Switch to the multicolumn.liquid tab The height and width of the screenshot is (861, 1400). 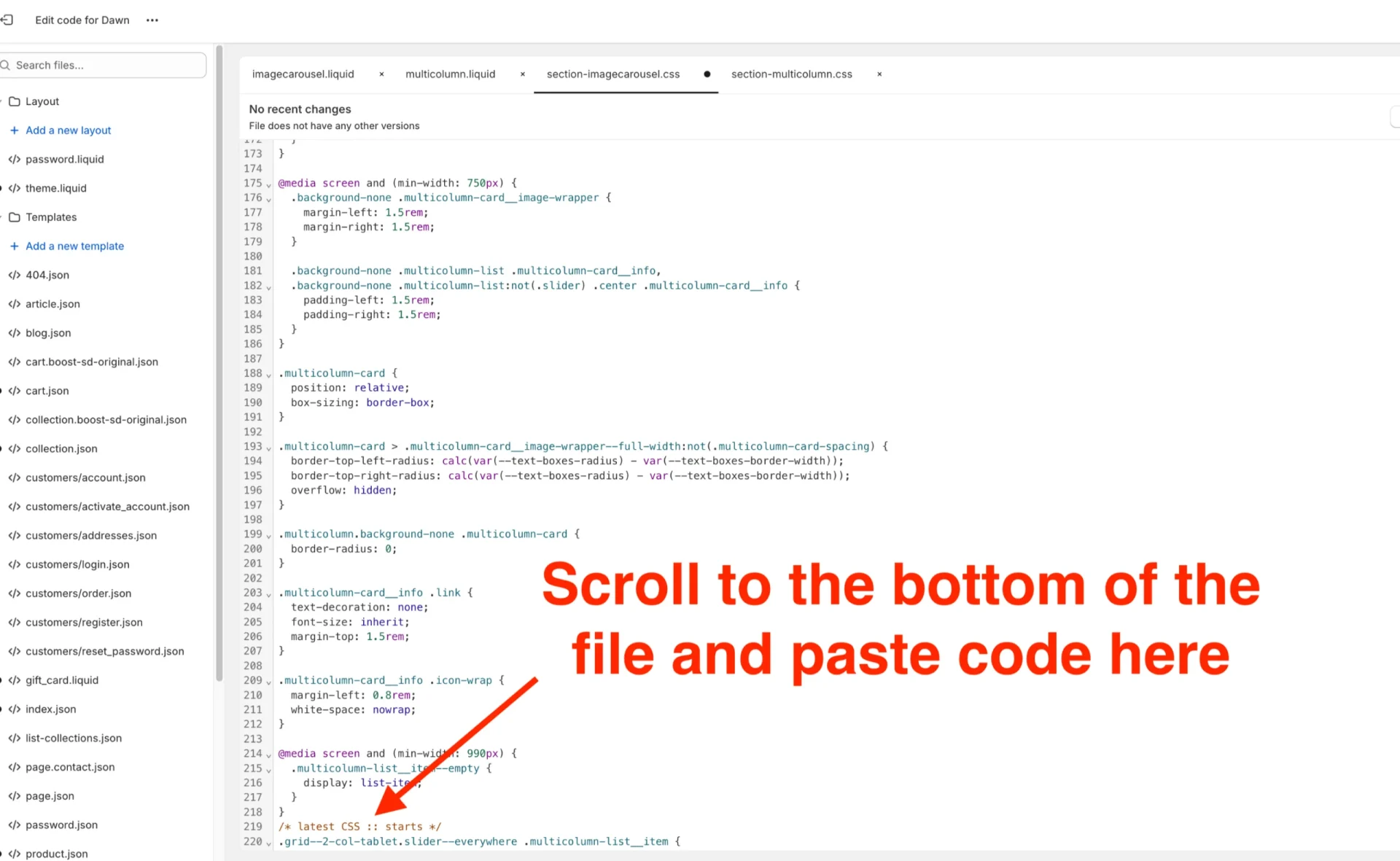[450, 74]
